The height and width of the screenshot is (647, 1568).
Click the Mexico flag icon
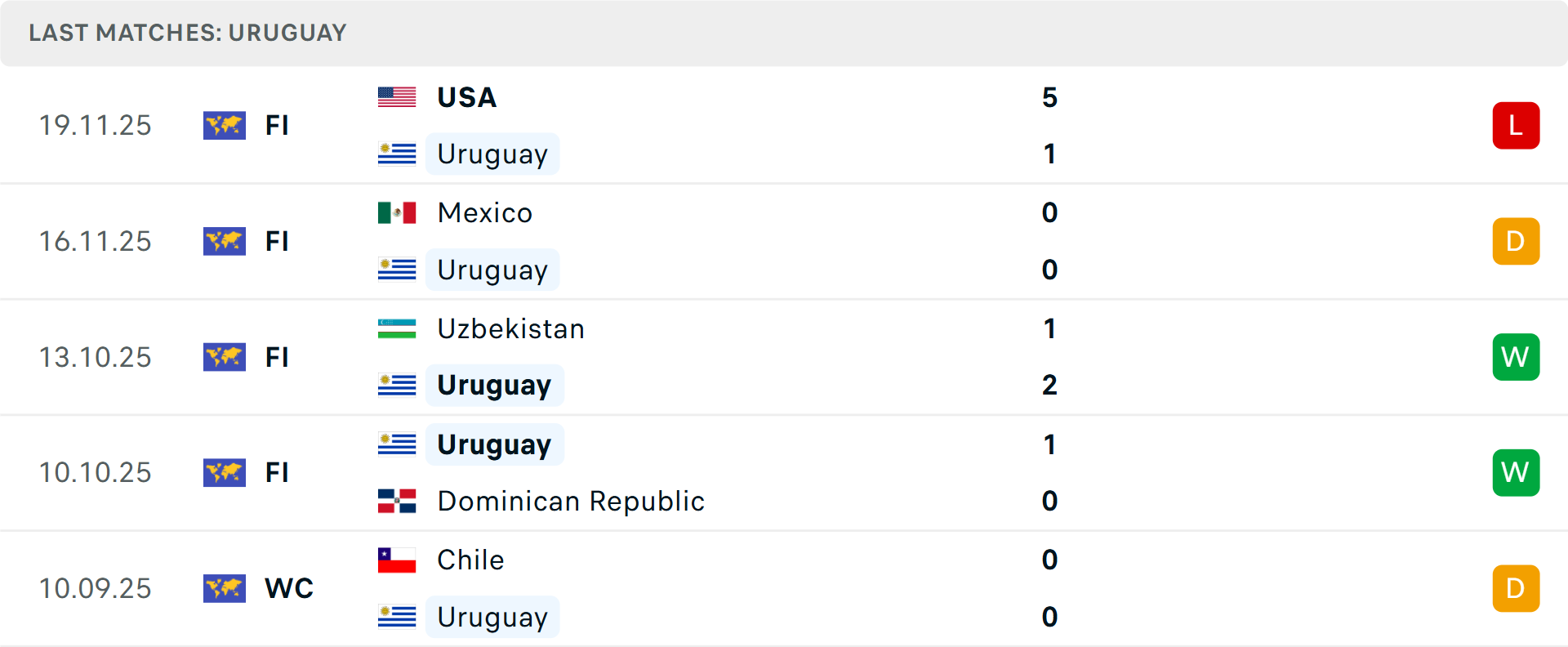pyautogui.click(x=397, y=212)
